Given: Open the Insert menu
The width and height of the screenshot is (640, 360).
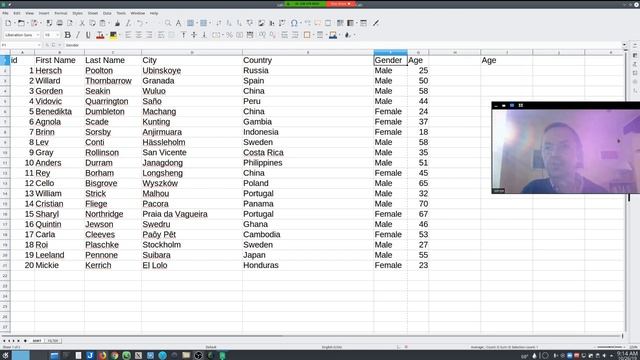Looking at the screenshot, I should 44,13.
